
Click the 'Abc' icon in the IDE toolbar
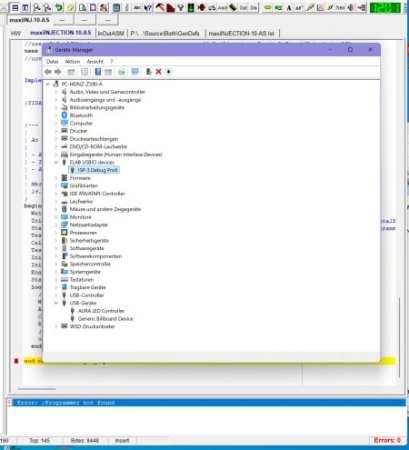137,7
